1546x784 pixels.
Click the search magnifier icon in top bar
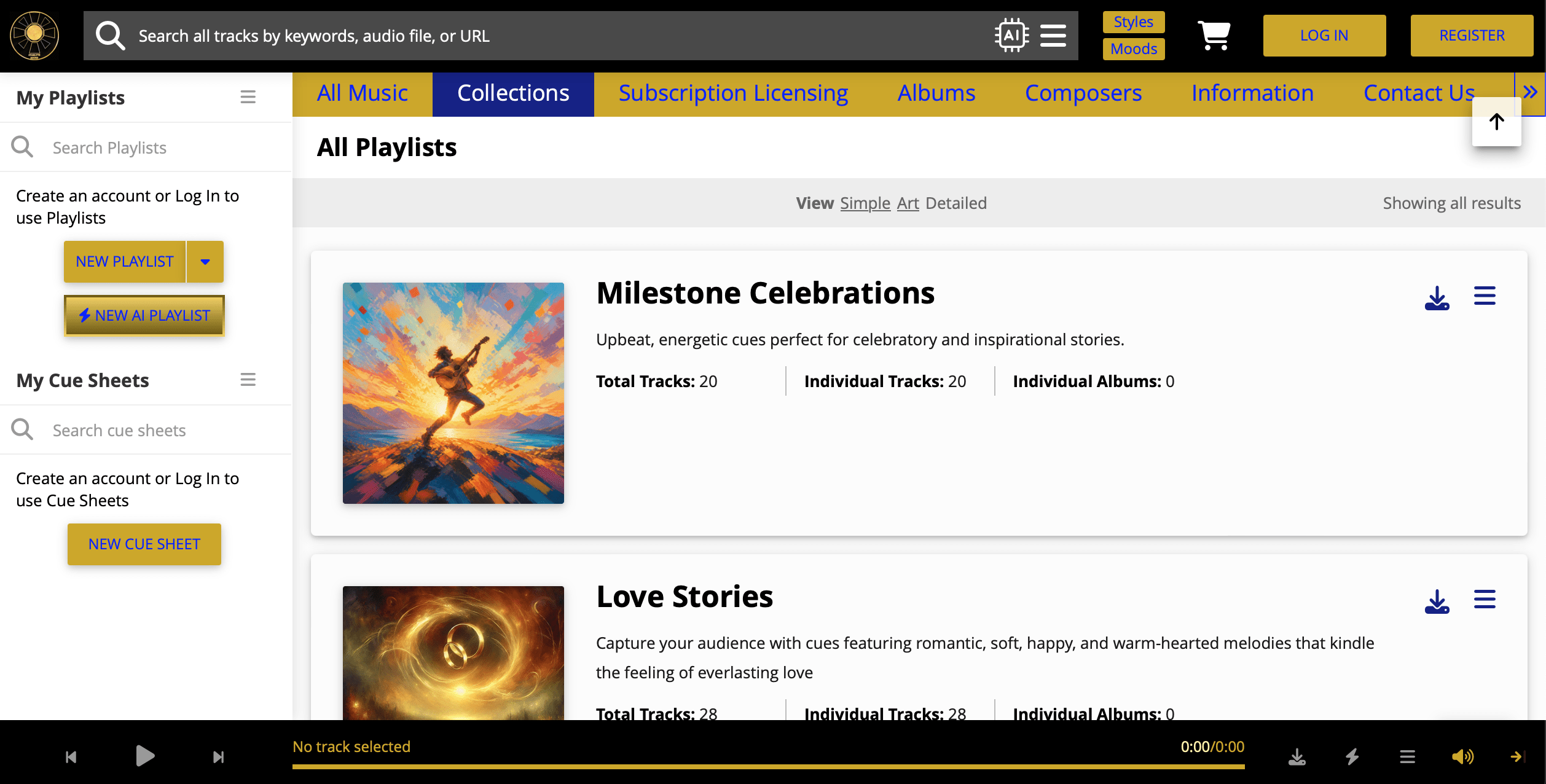(111, 36)
